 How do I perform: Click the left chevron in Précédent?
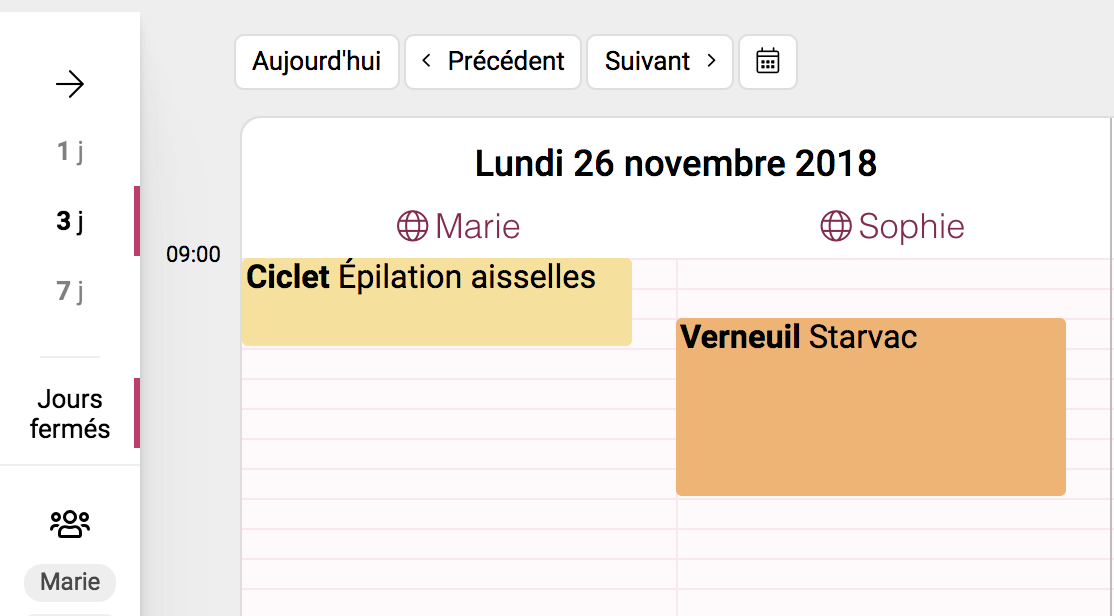[426, 61]
